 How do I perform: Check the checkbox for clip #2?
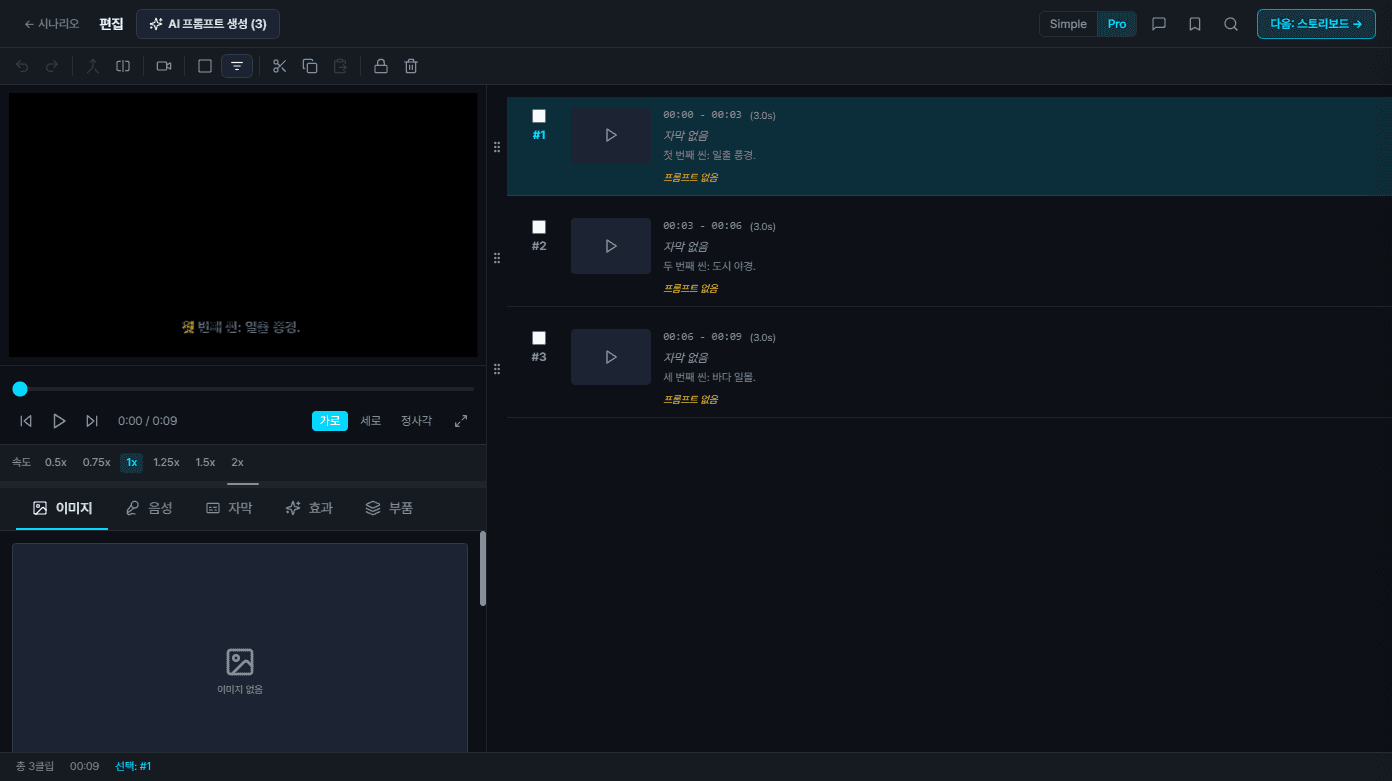[x=539, y=227]
